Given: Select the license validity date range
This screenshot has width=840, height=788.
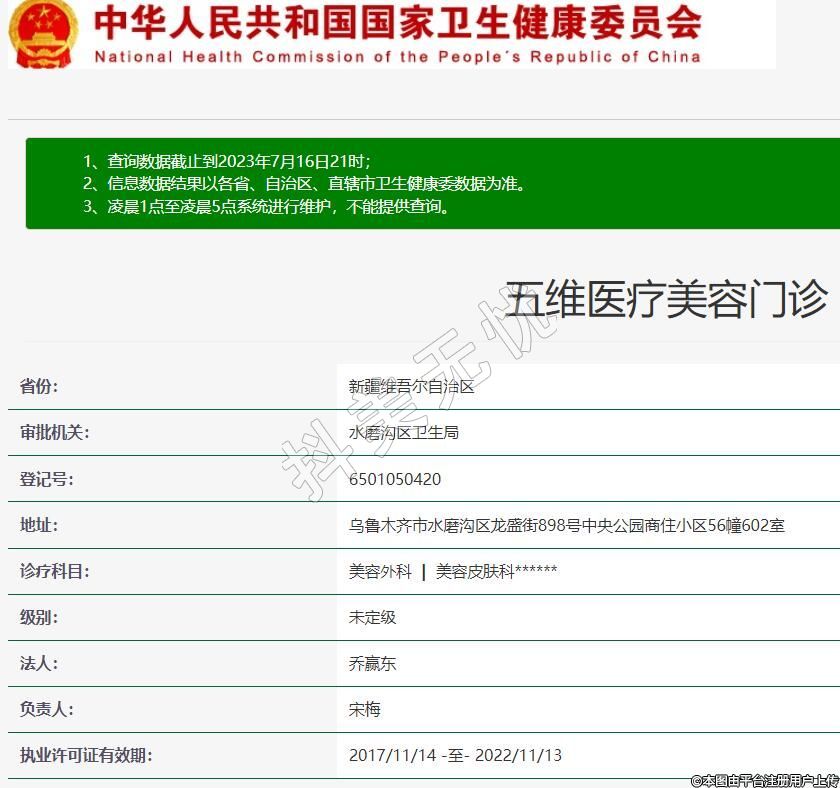Looking at the screenshot, I should pyautogui.click(x=455, y=755).
